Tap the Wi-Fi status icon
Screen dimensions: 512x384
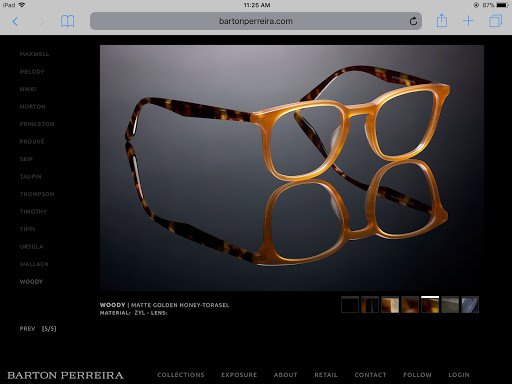point(22,5)
